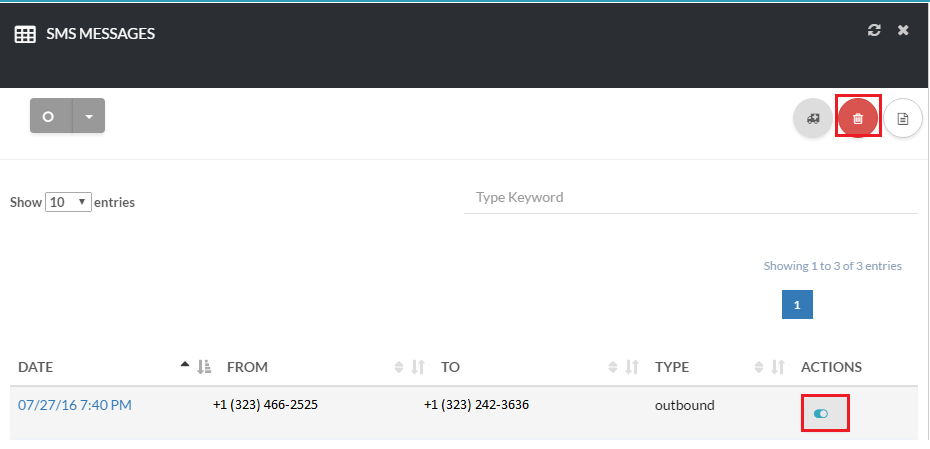Screen dimensions: 930x449
Task: Click the Type Keyword search field
Action: (690, 198)
